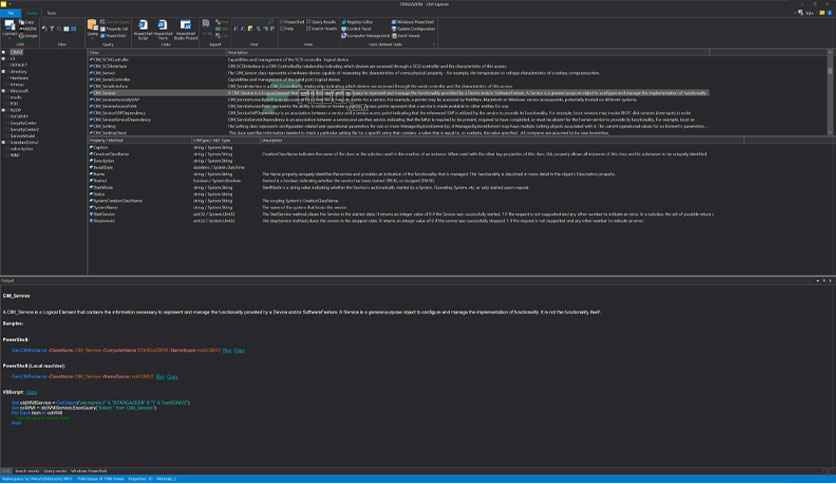Generate a PowerShell Form
Viewport: 836px width, 484px height.
point(163,30)
